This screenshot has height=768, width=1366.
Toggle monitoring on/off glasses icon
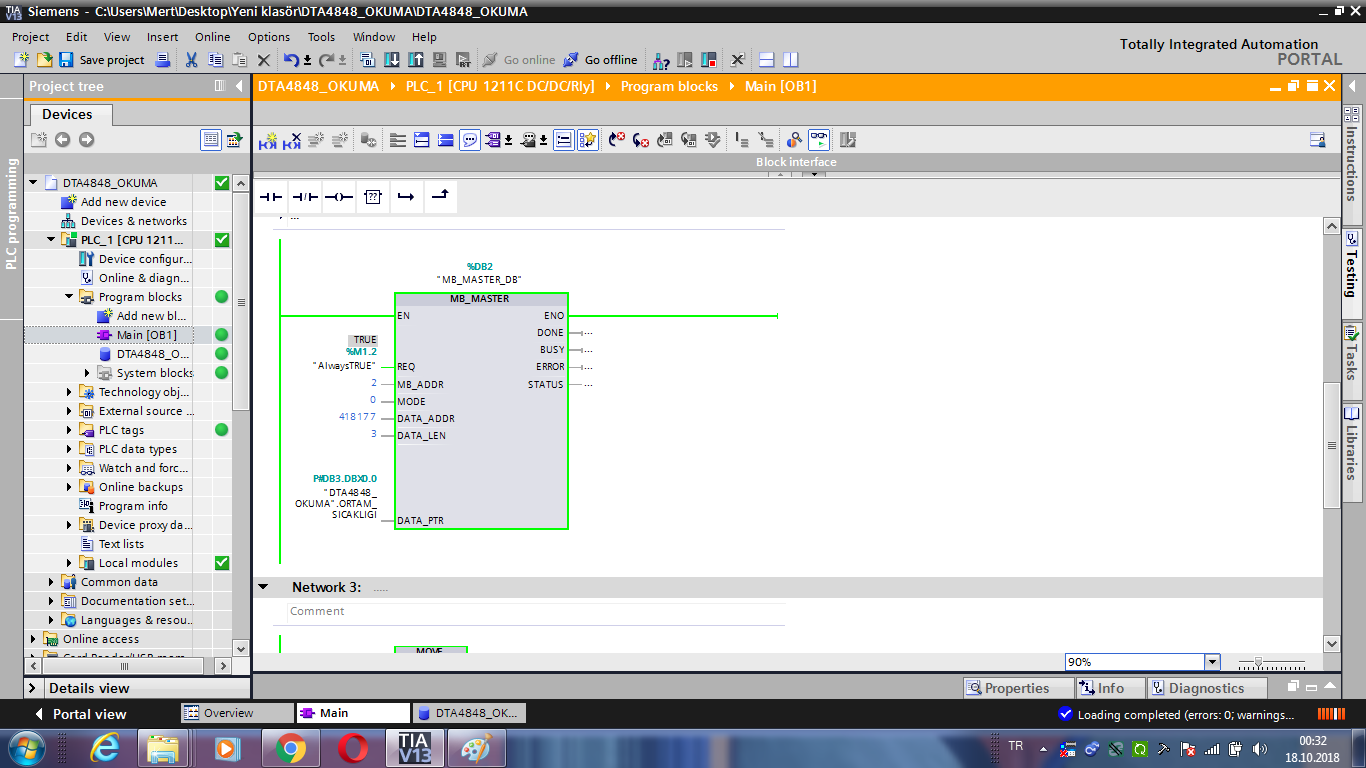pyautogui.click(x=819, y=140)
